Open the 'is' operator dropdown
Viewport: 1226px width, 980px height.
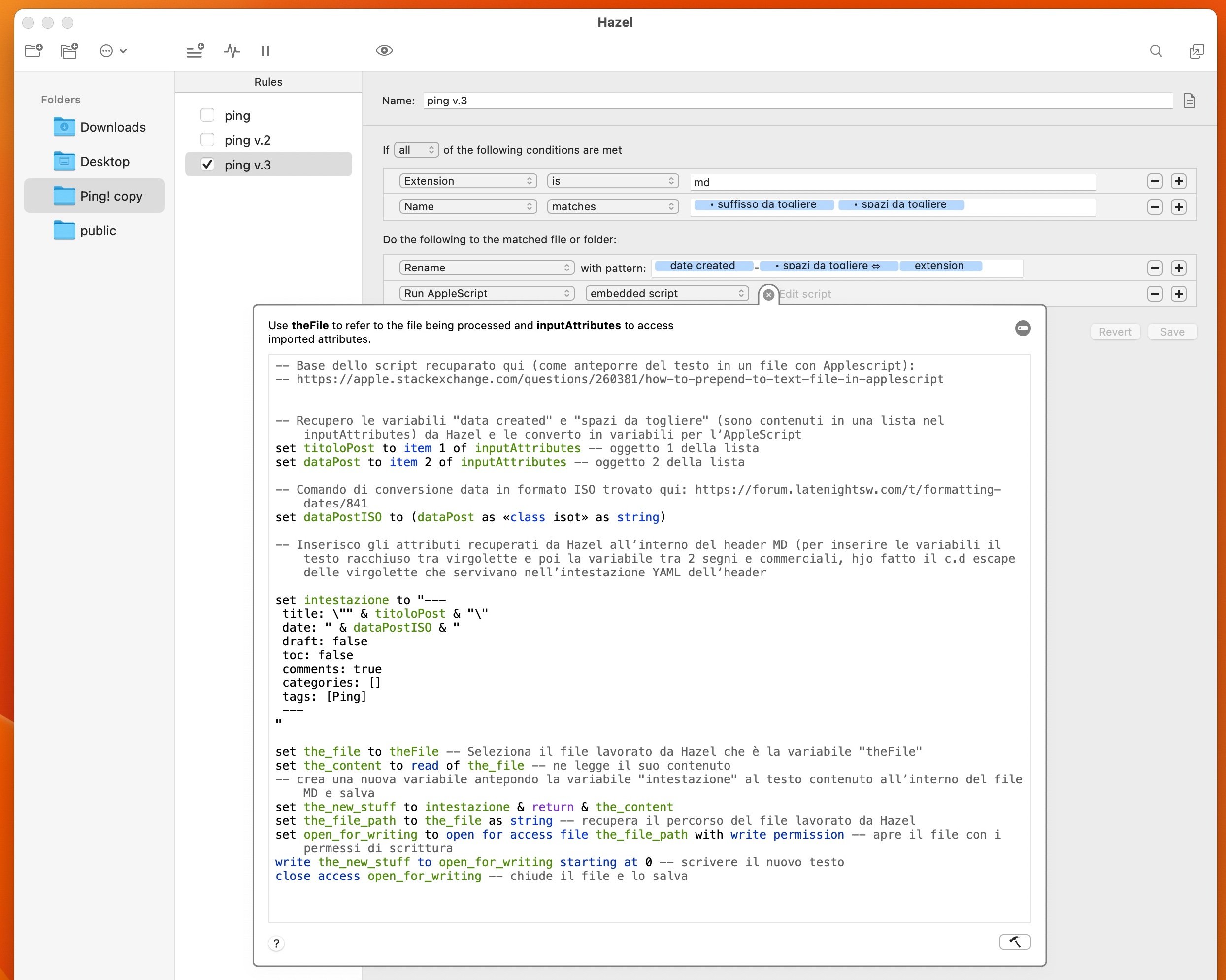click(x=613, y=181)
